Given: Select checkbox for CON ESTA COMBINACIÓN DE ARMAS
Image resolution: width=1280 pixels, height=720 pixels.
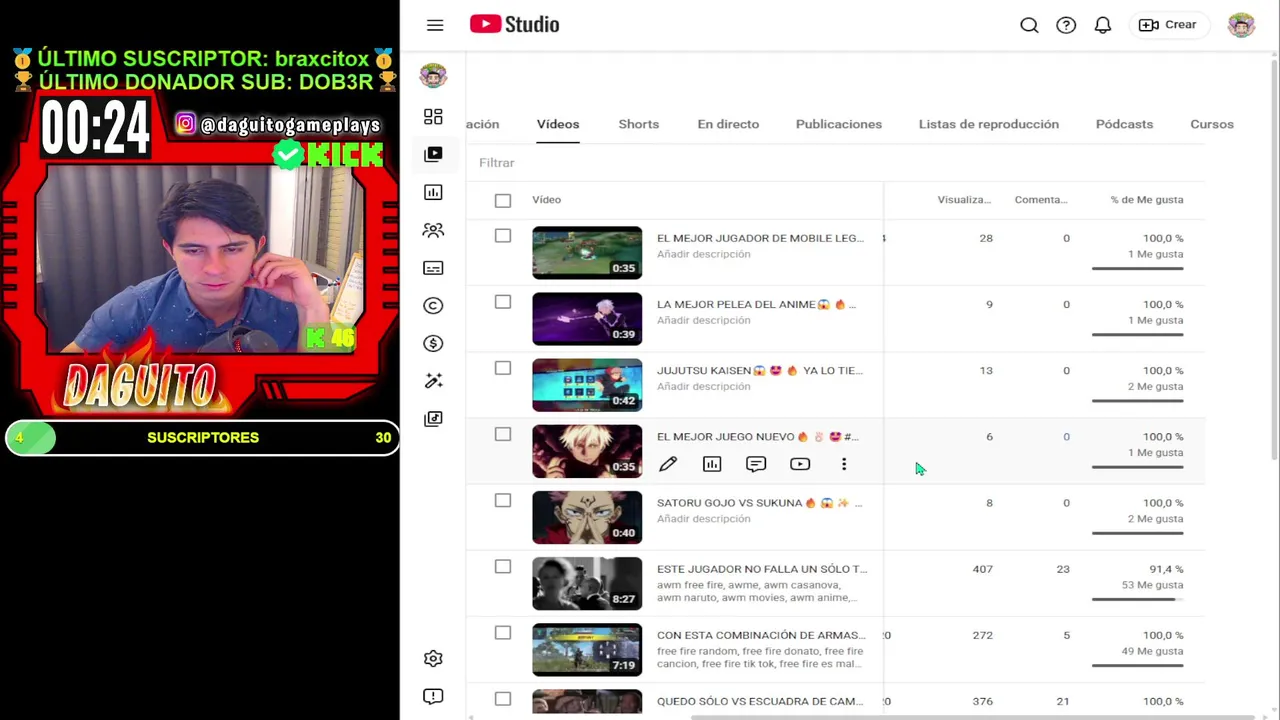Looking at the screenshot, I should pos(503,633).
